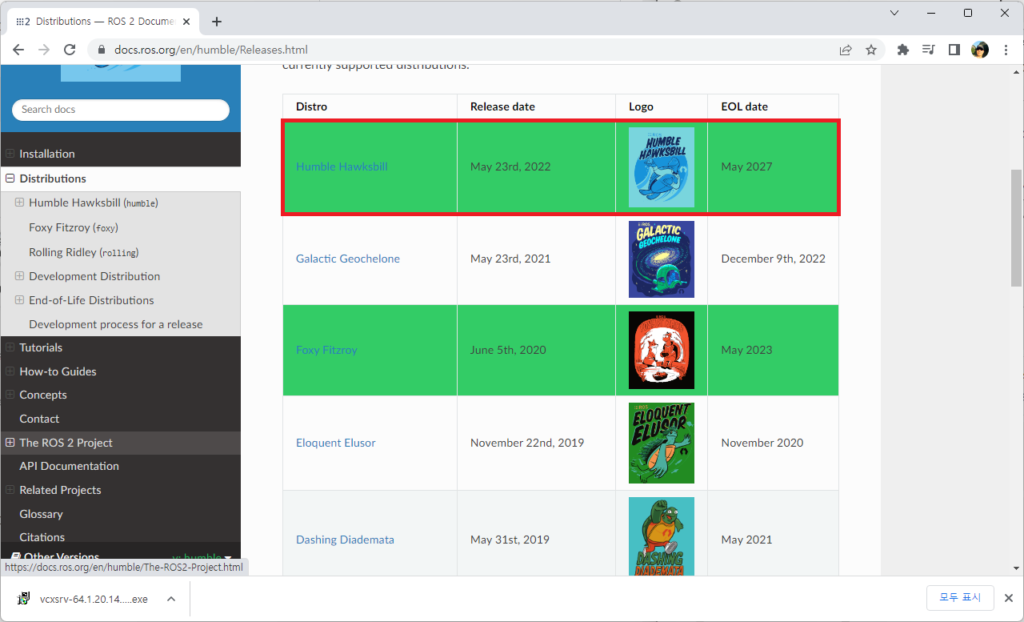
Task: Select the May 23rd, 2022 cell
Action: click(x=536, y=167)
